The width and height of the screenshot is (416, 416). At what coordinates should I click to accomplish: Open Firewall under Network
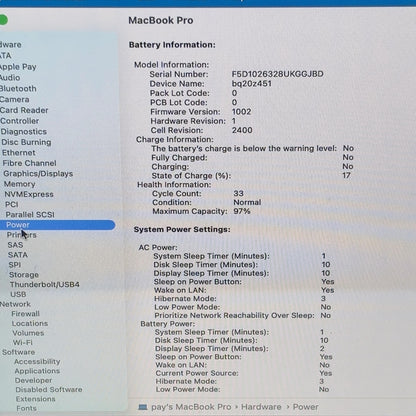pos(25,314)
